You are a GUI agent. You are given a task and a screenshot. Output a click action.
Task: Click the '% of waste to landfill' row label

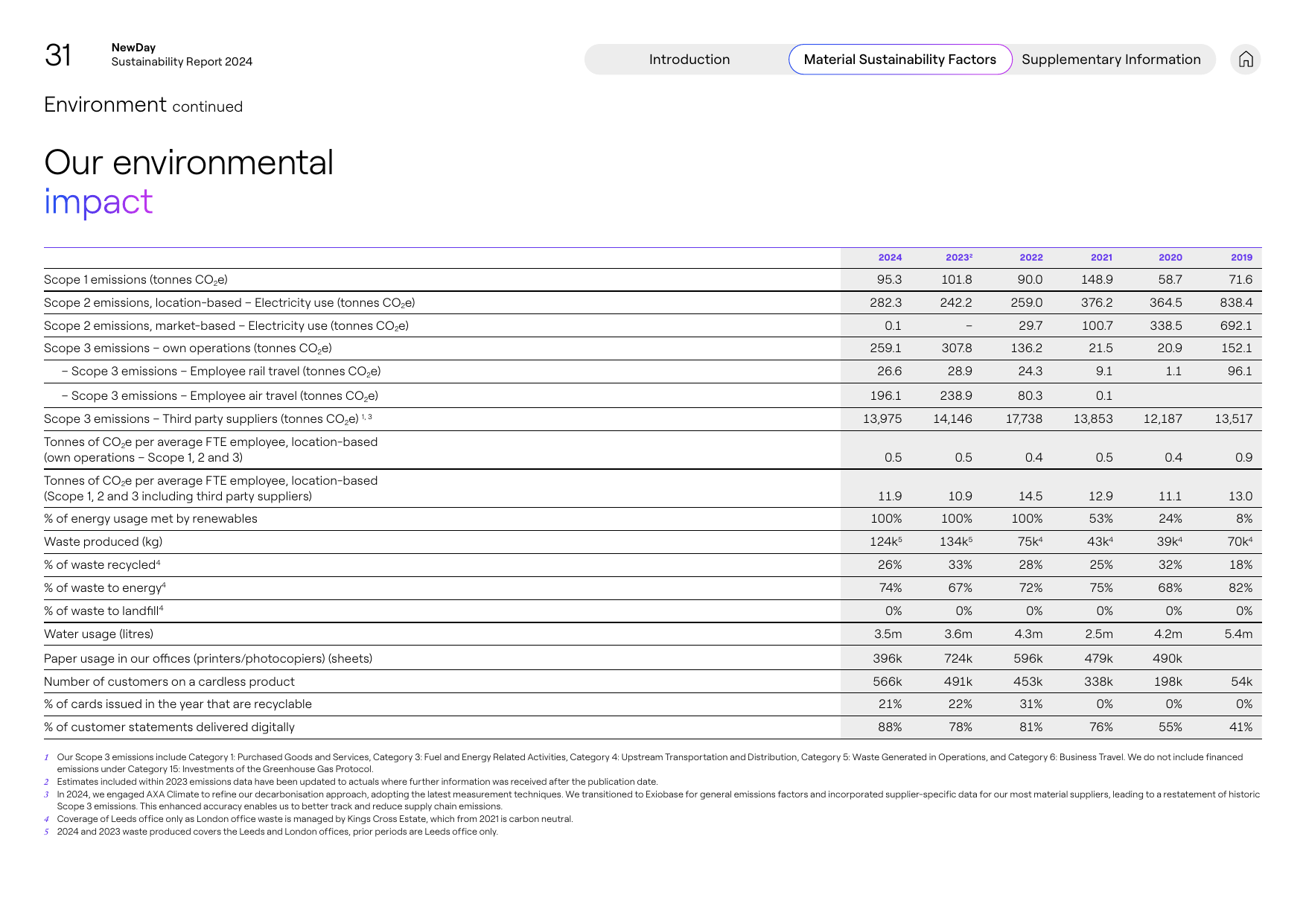(103, 611)
